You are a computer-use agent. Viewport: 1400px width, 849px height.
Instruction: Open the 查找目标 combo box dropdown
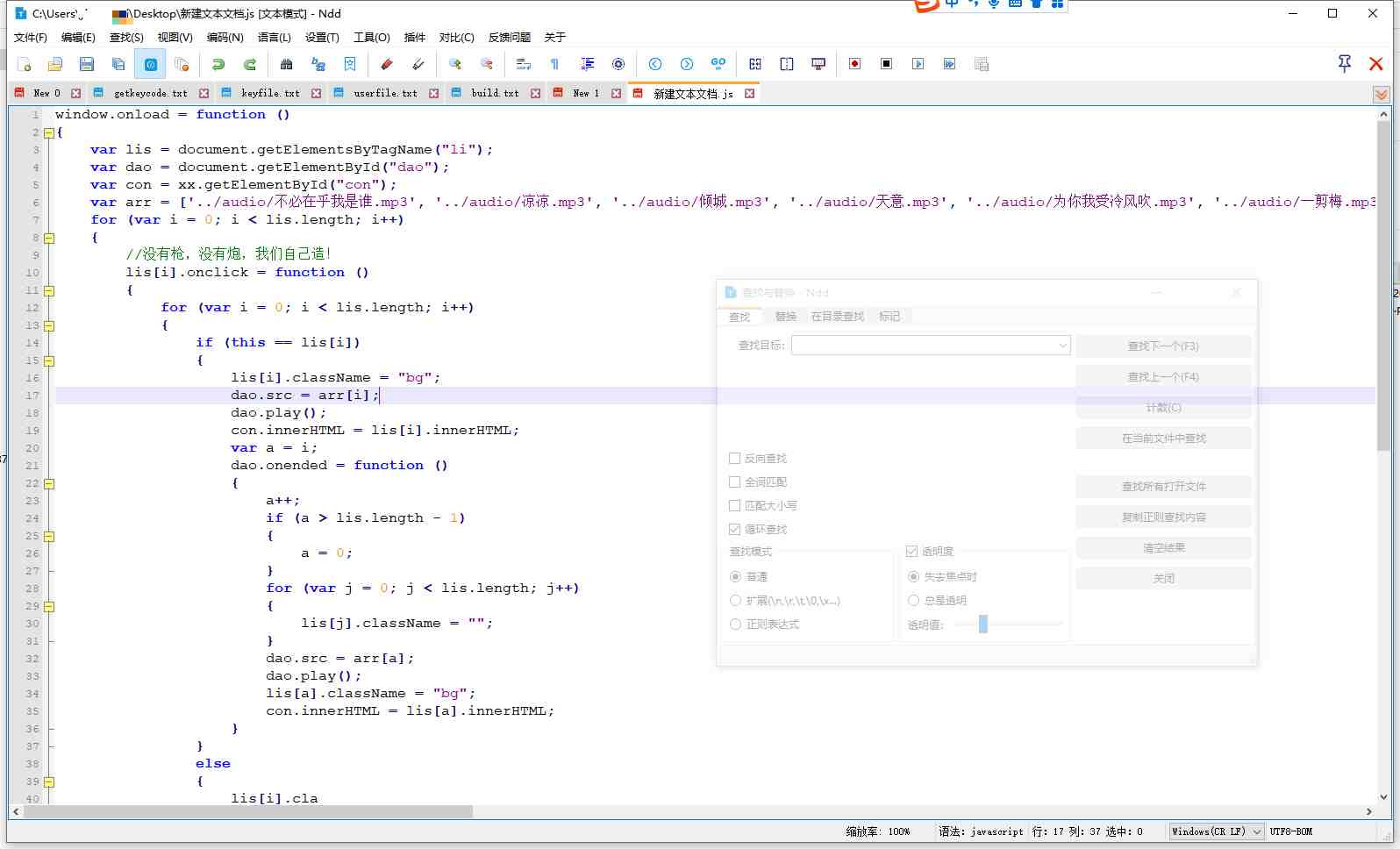(x=1062, y=346)
